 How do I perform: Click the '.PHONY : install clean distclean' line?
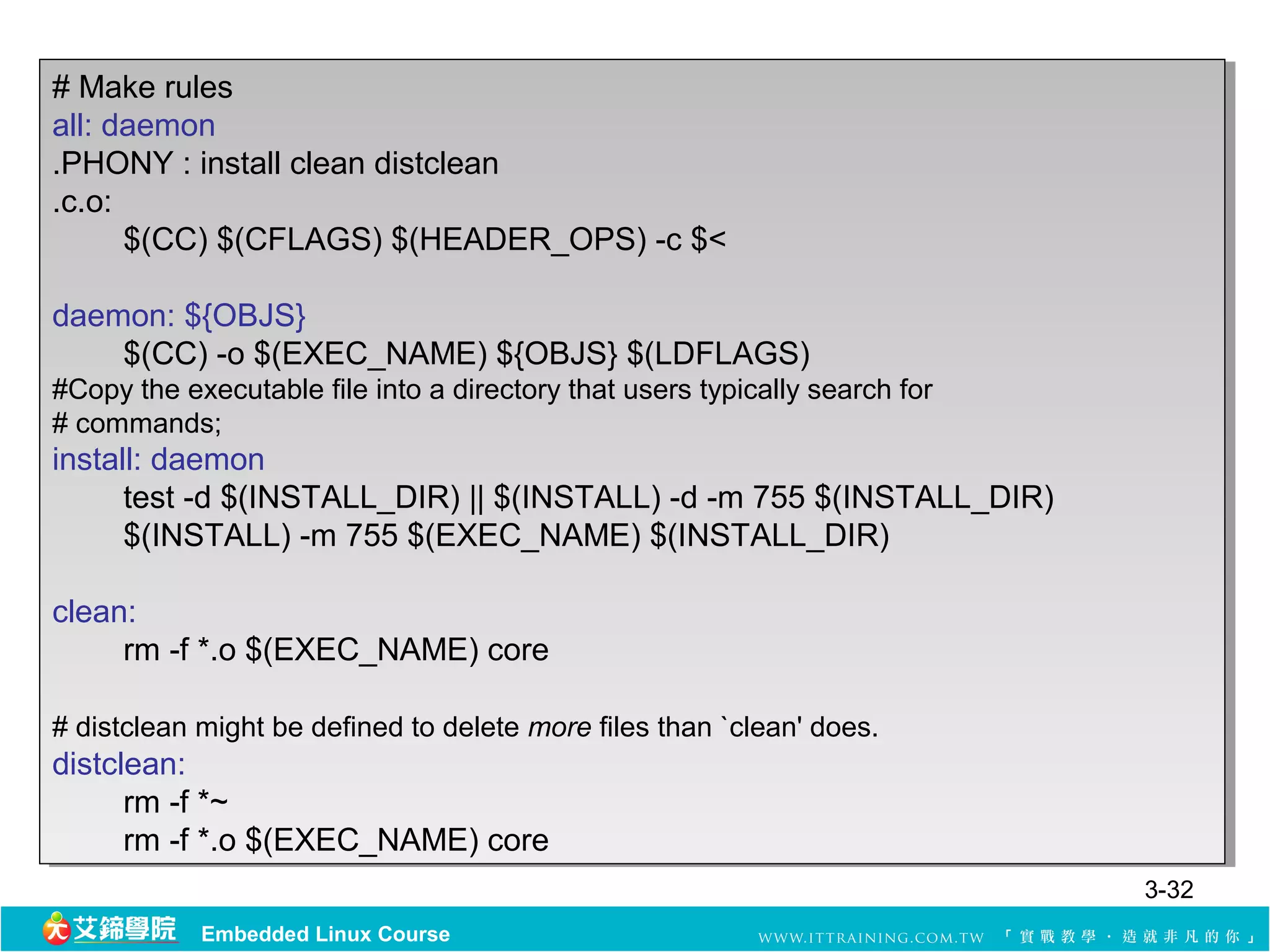click(x=275, y=164)
